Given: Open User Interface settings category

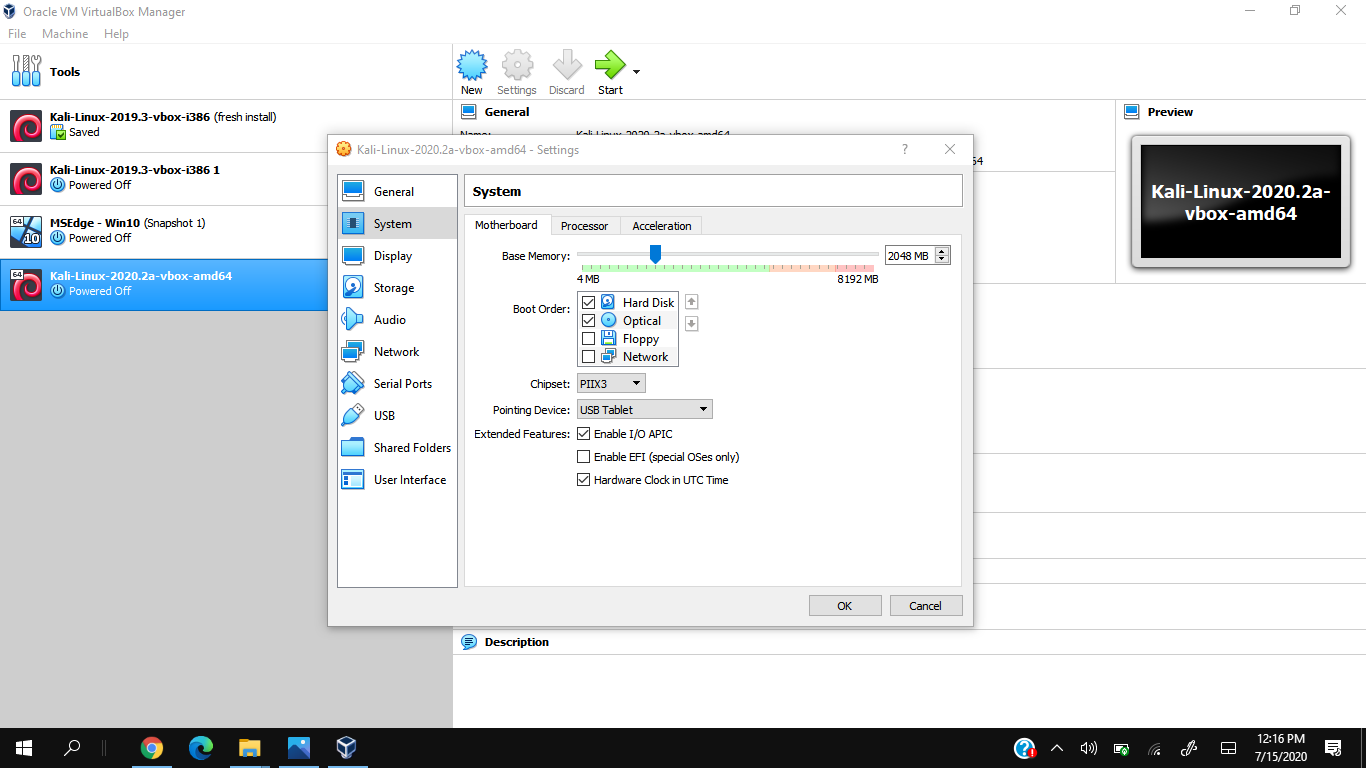Looking at the screenshot, I should pyautogui.click(x=397, y=480).
